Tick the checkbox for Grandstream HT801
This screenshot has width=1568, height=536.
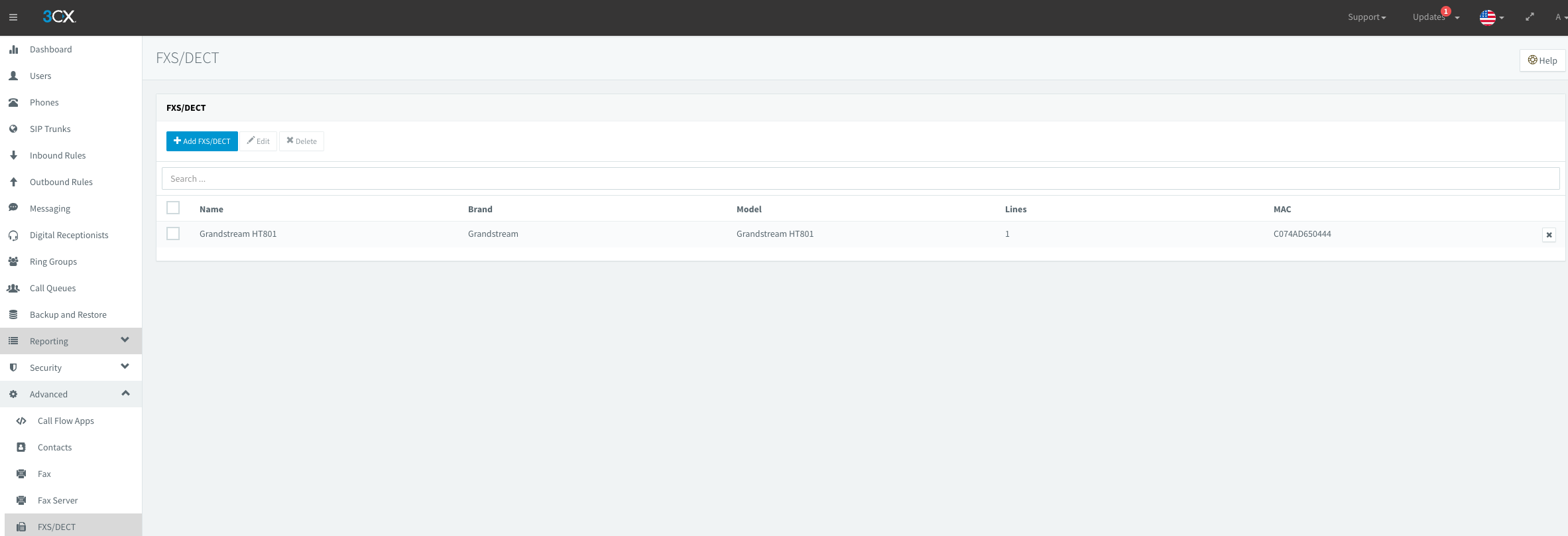[173, 234]
